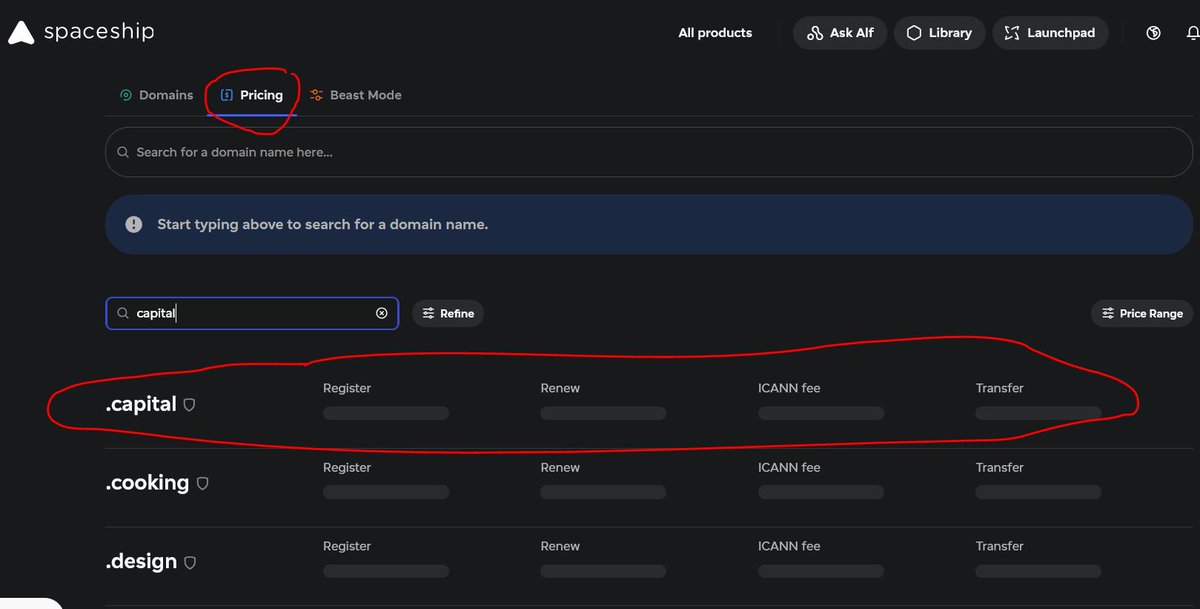Screen dimensions: 1200x609
Task: Open the All products menu
Action: click(x=715, y=33)
